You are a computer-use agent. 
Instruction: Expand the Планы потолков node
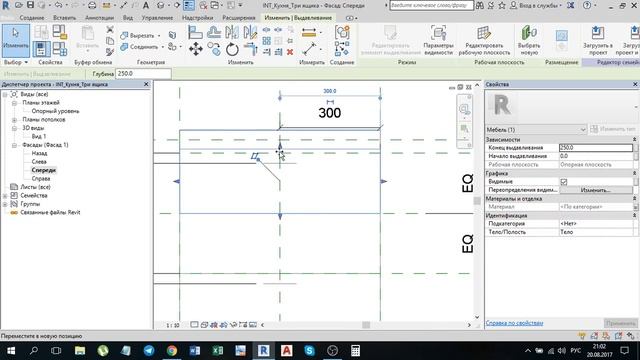[x=14, y=120]
